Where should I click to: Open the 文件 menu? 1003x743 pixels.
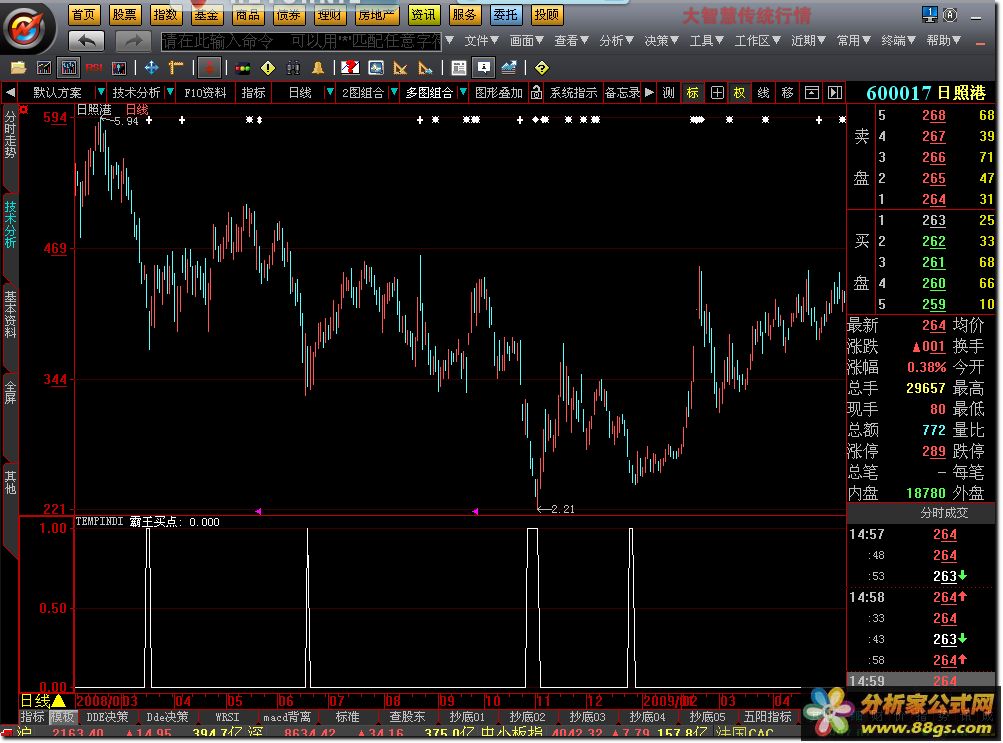(x=481, y=41)
